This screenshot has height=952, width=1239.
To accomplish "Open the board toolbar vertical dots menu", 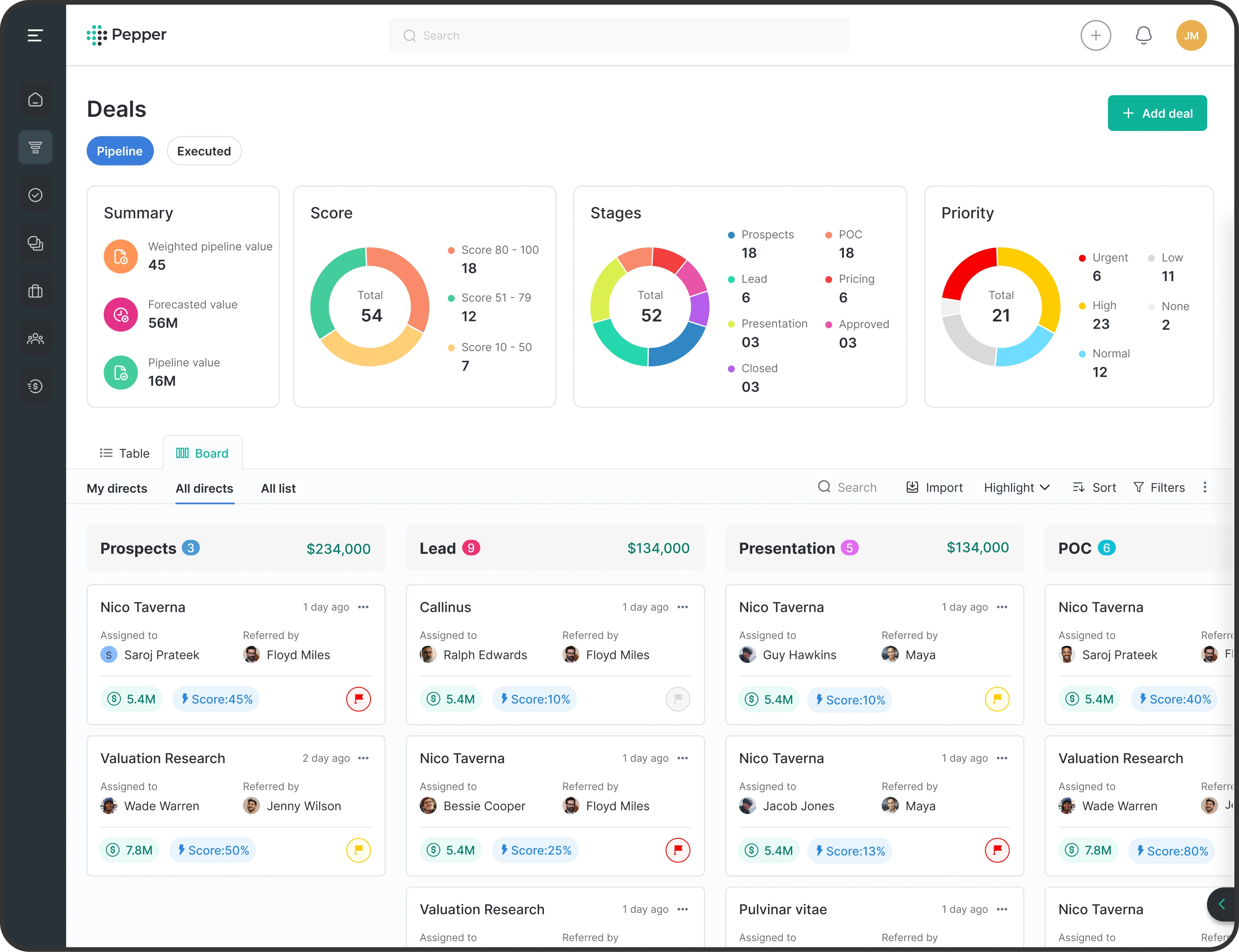I will pos(1205,487).
